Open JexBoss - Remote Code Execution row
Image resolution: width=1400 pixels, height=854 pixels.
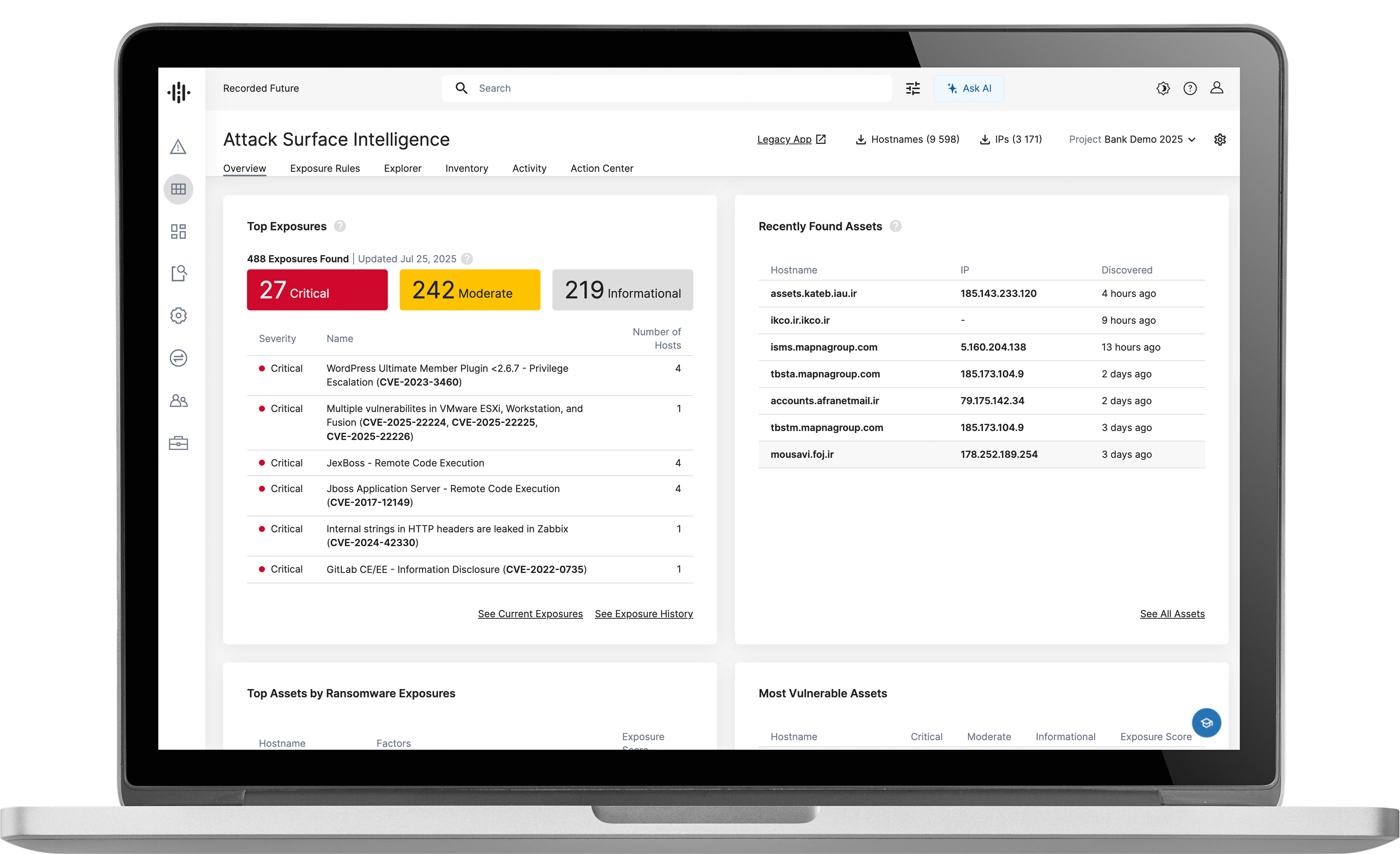[x=470, y=463]
